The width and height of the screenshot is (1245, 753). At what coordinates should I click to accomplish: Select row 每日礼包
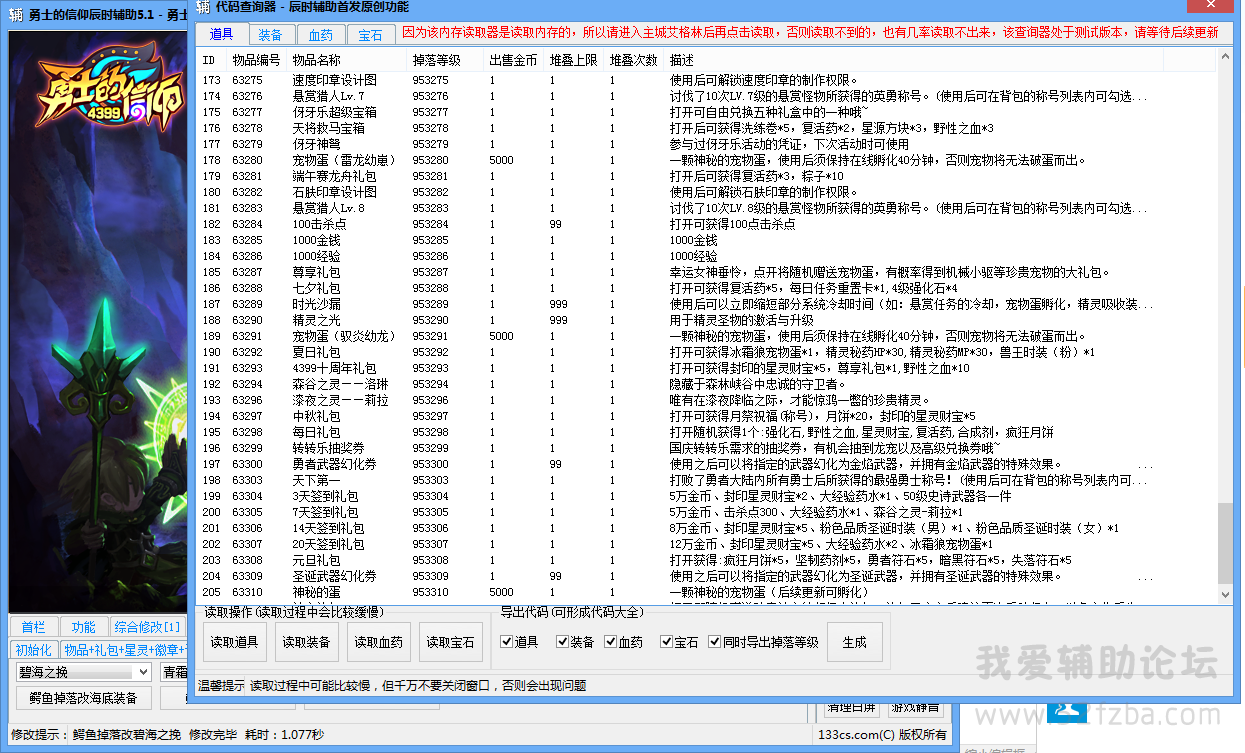[x=706, y=432]
